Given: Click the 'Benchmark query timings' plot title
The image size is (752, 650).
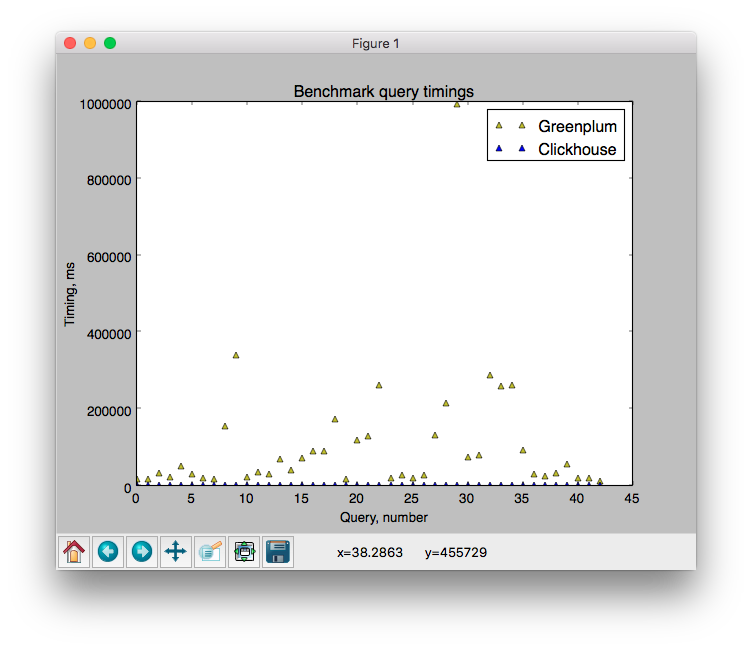Looking at the screenshot, I should click(x=383, y=91).
